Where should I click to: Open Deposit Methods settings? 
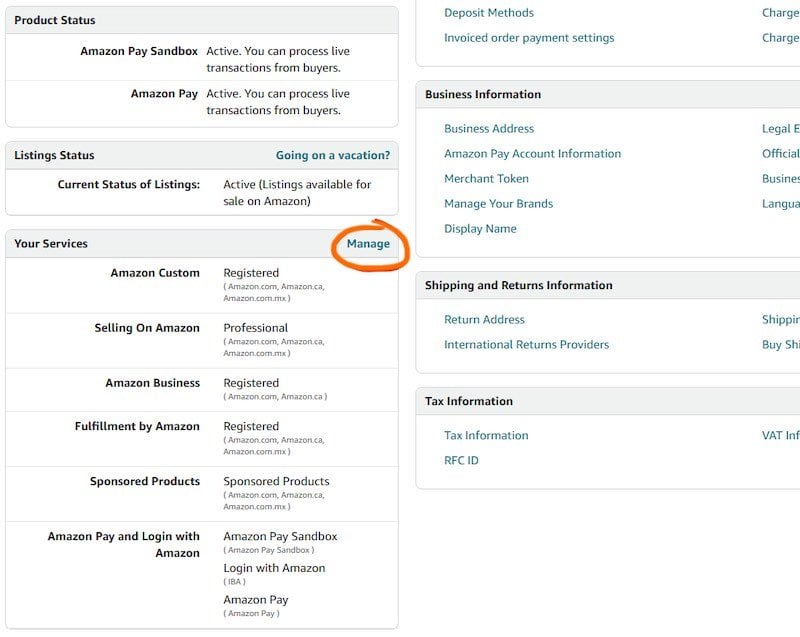click(489, 13)
